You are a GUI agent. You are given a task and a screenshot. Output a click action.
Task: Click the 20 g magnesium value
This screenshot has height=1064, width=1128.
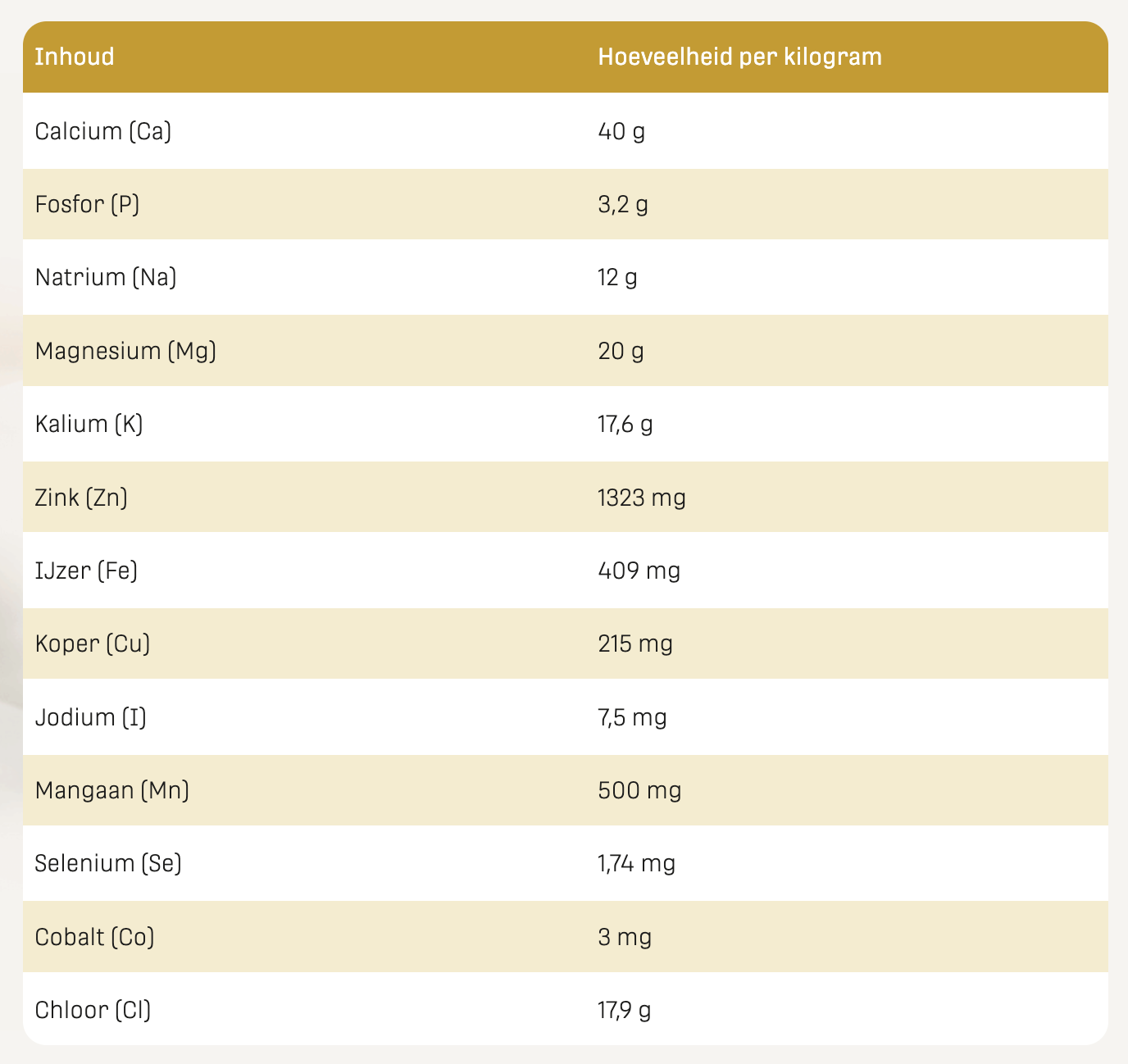pos(621,351)
